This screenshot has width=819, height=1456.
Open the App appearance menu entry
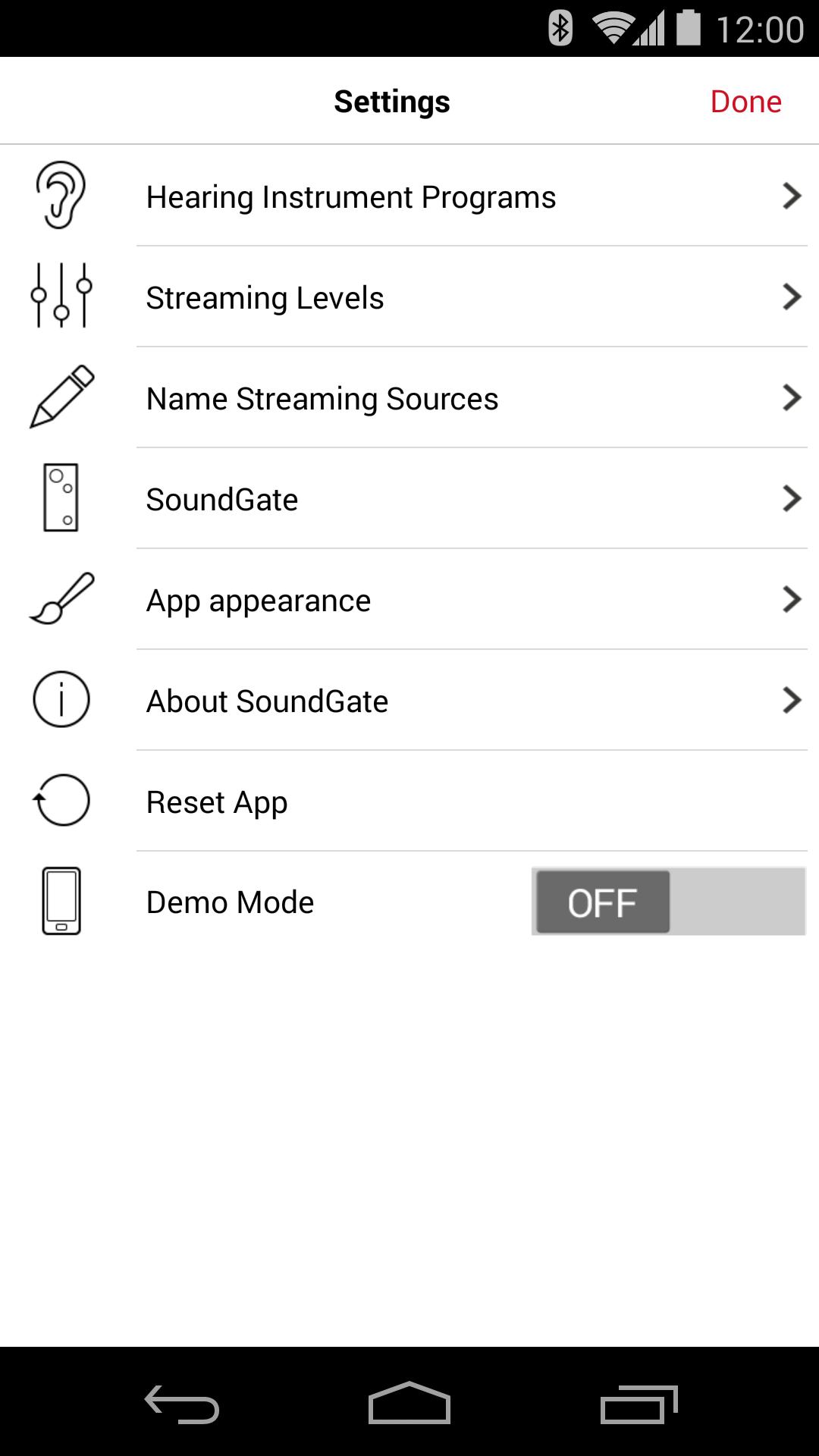click(x=409, y=599)
